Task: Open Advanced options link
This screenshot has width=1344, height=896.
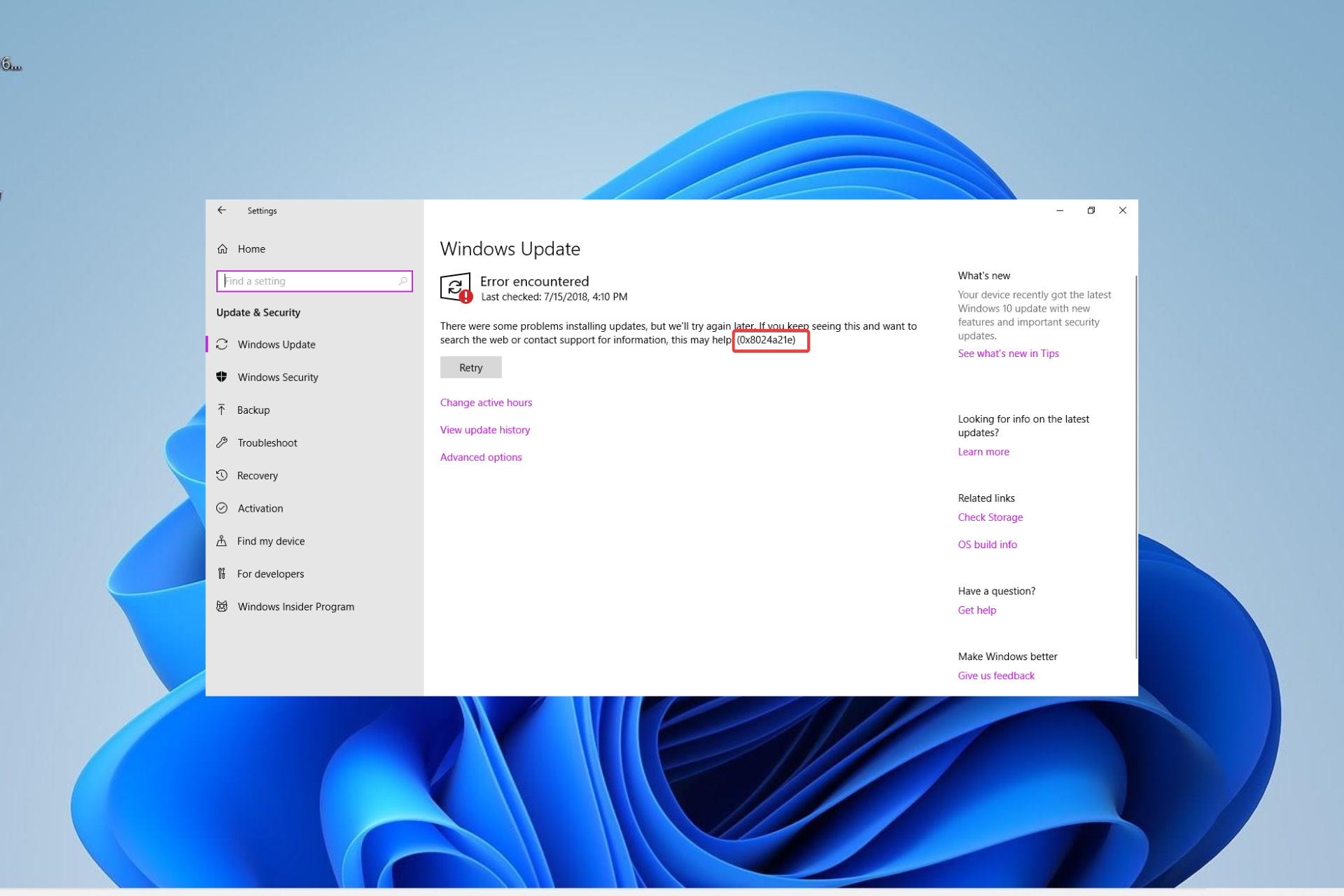Action: [x=481, y=457]
